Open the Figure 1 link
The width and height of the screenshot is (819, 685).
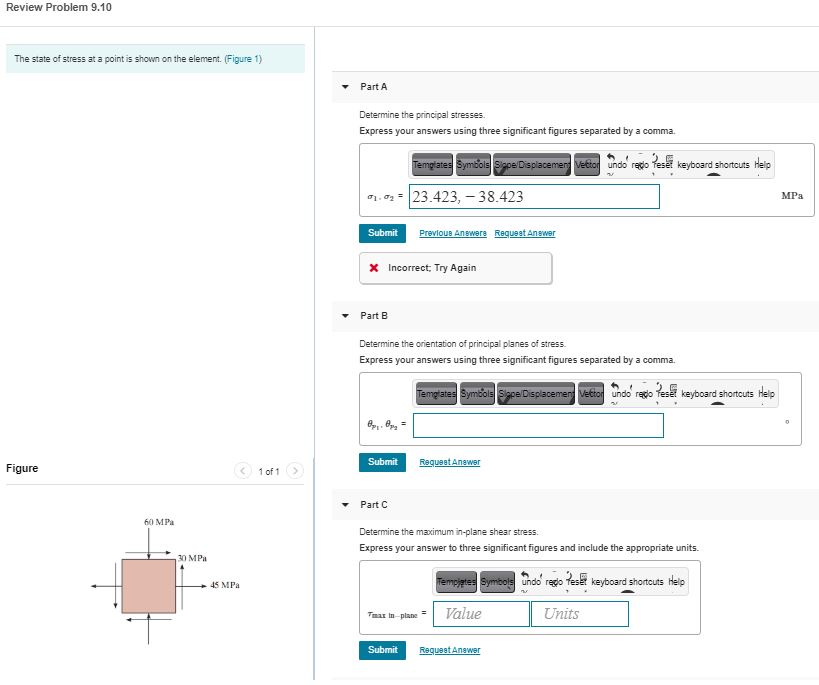[243, 59]
